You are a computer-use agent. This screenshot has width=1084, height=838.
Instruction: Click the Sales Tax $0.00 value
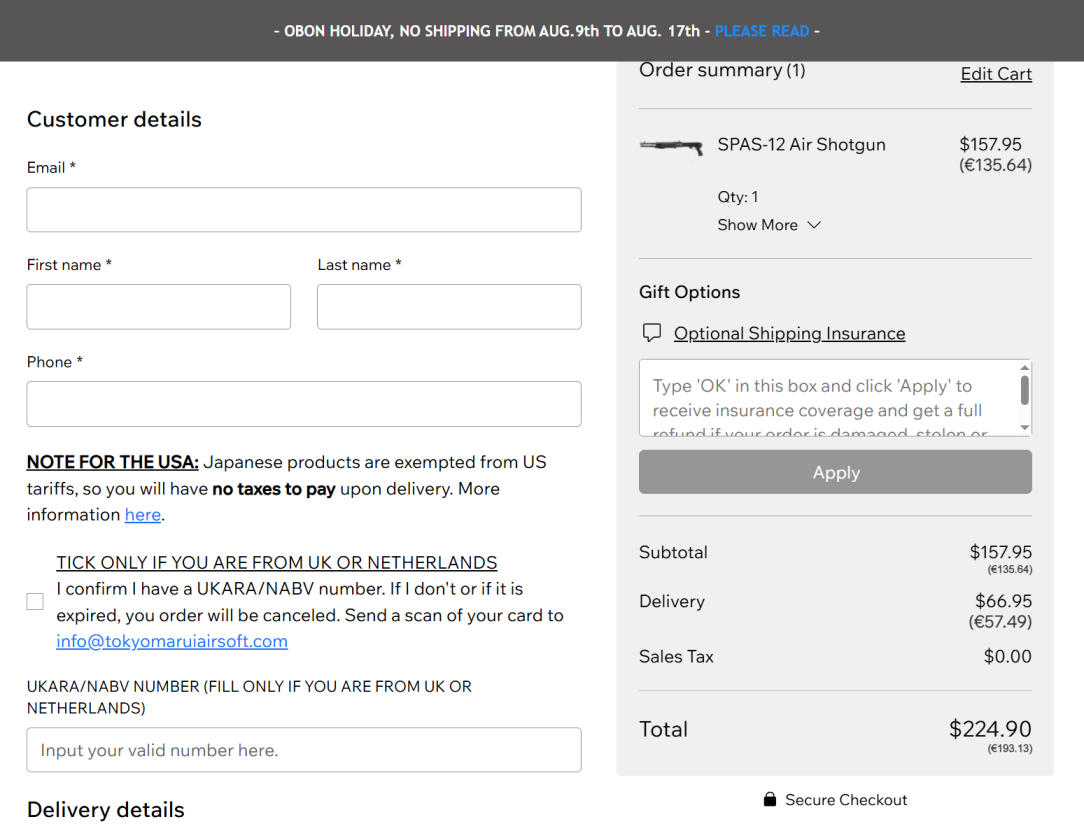1007,656
